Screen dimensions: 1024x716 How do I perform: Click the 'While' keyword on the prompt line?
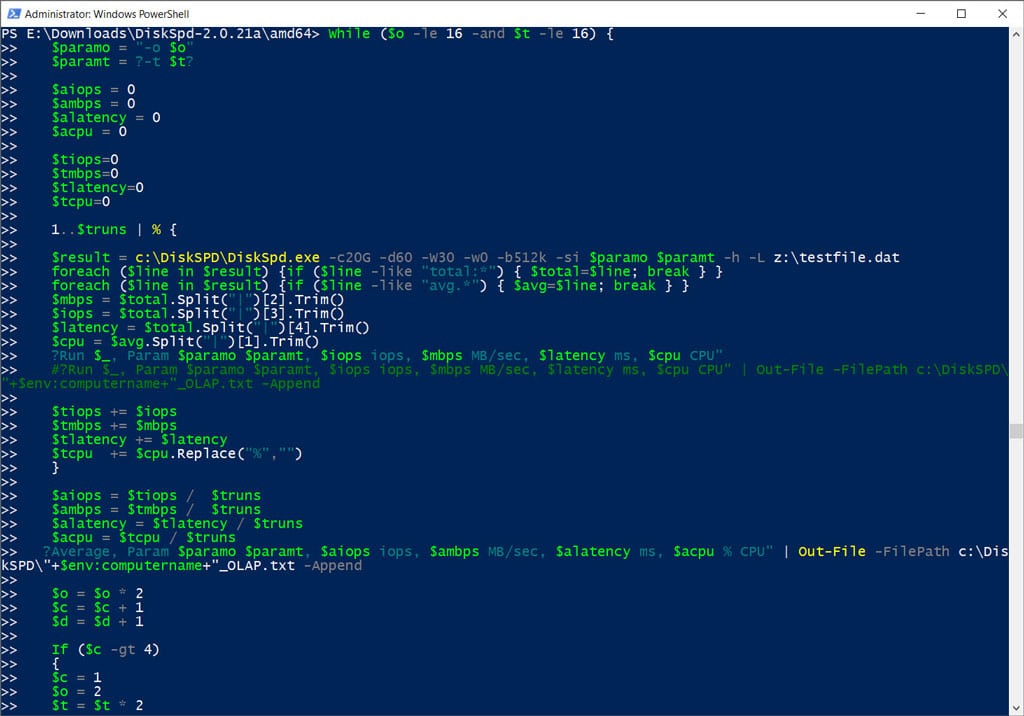349,34
